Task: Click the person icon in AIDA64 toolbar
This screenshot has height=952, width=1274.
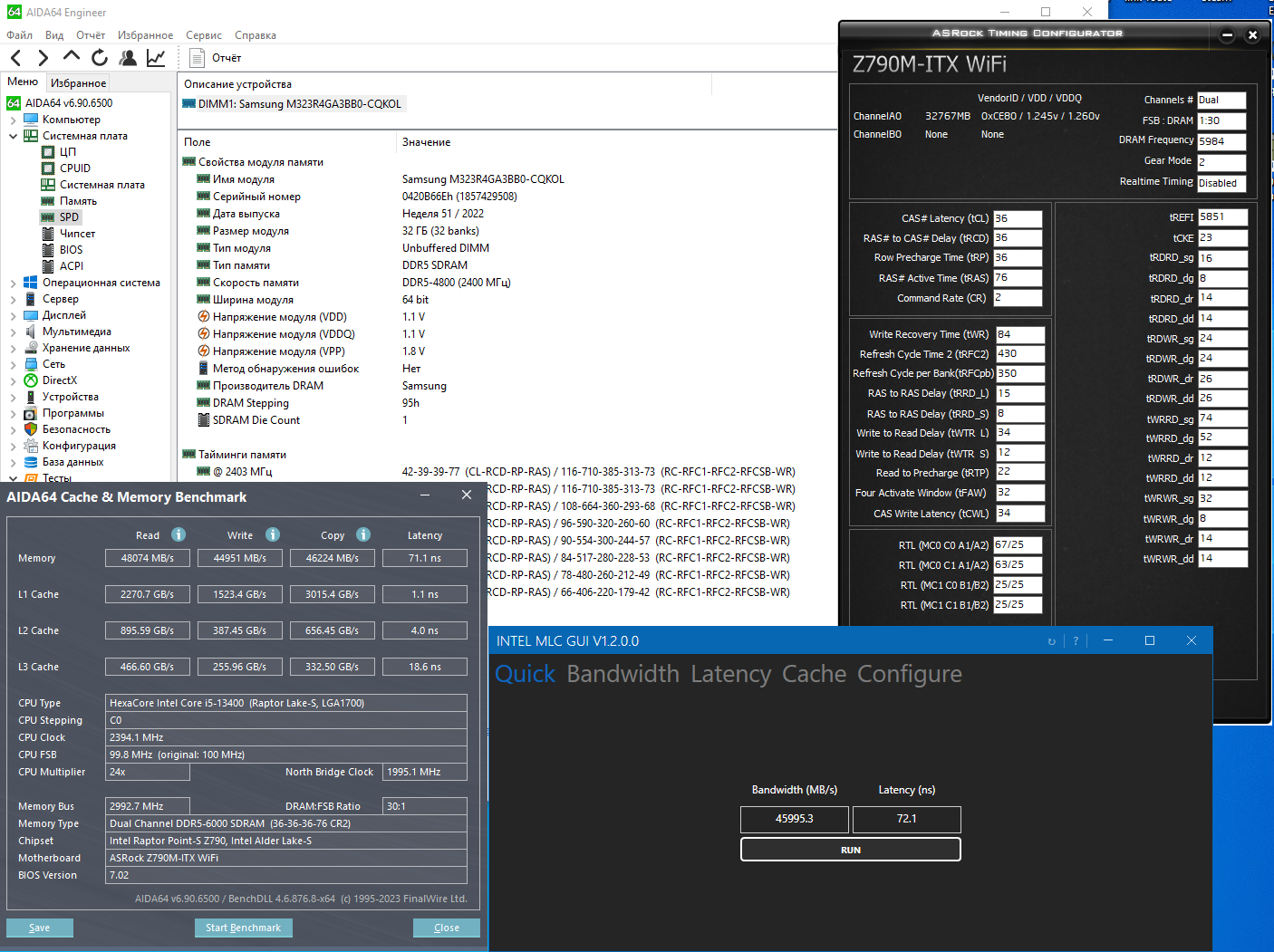Action: (x=128, y=58)
